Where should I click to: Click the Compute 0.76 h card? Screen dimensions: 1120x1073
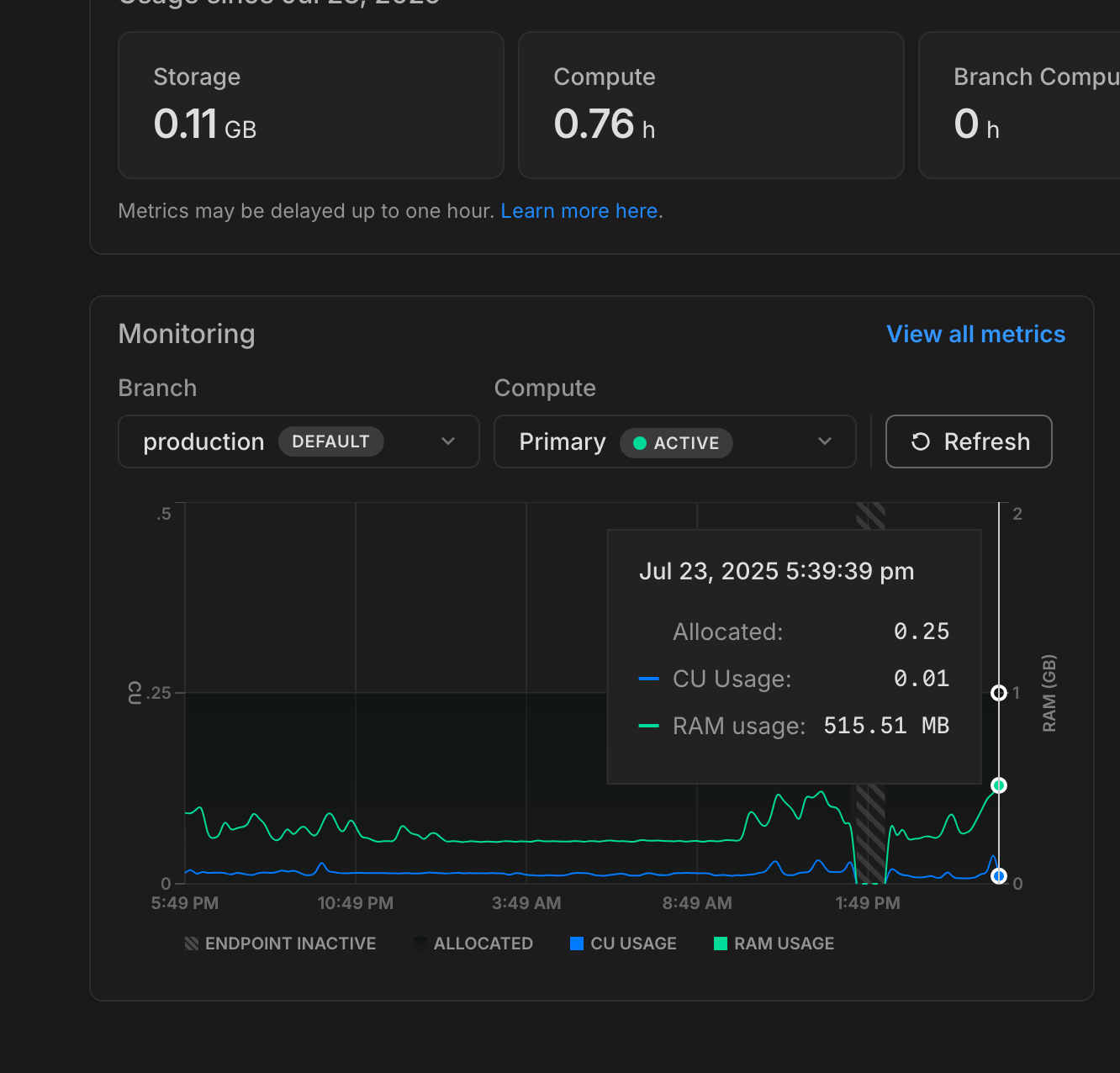[711, 105]
